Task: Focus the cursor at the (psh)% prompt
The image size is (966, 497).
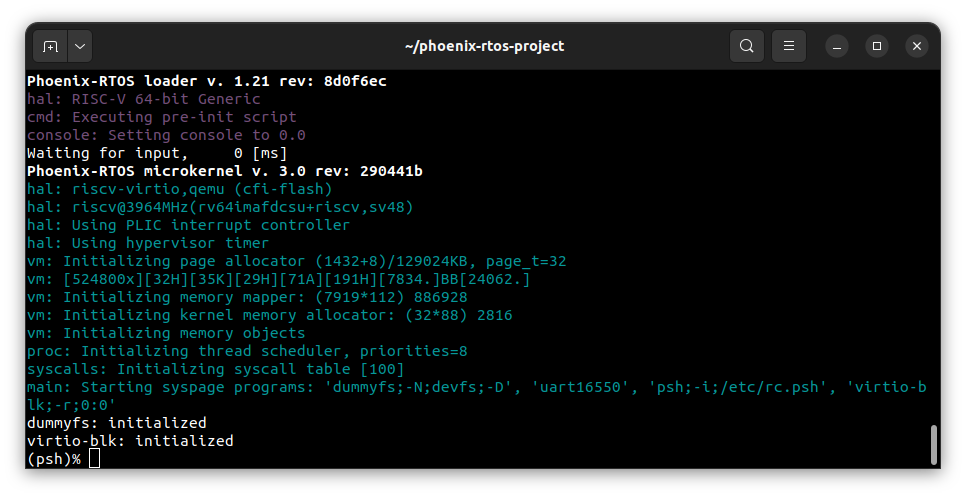Action: pyautogui.click(x=95, y=459)
